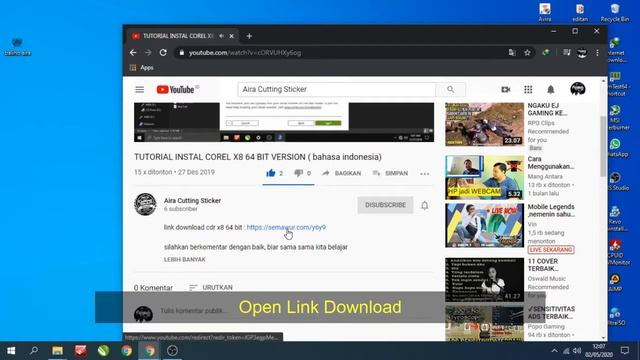Image resolution: width=640 pixels, height=360 pixels.
Task: Open the action center notification icon
Action: [625, 351]
